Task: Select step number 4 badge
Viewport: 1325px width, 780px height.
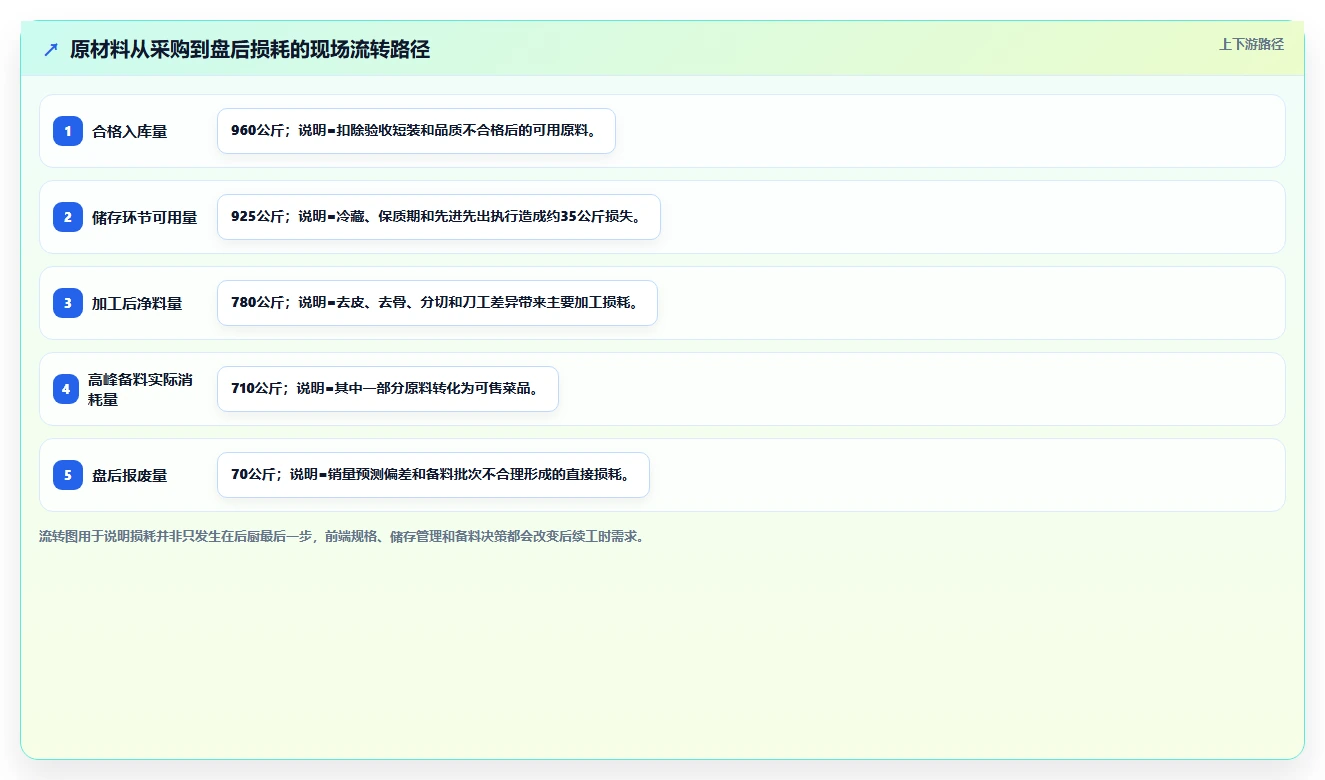Action: point(66,389)
